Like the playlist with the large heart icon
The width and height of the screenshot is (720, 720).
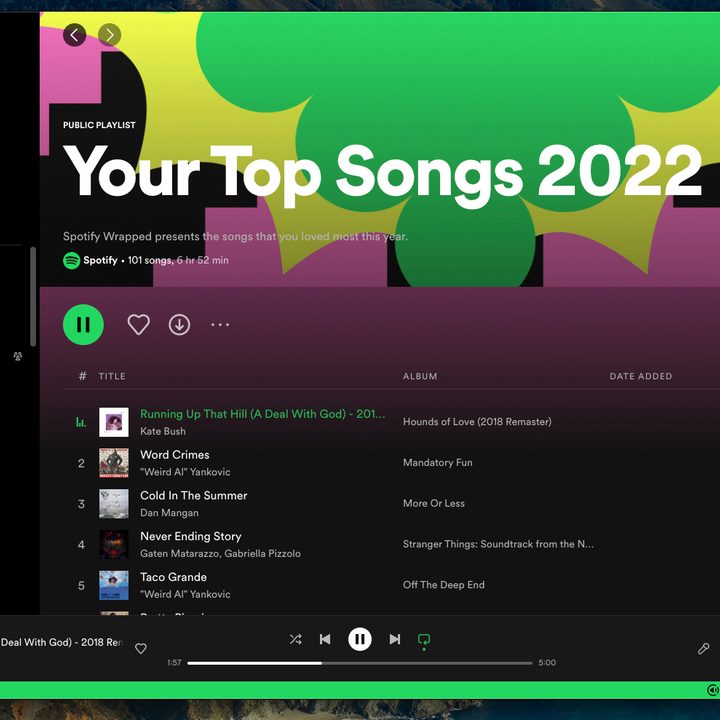138,325
